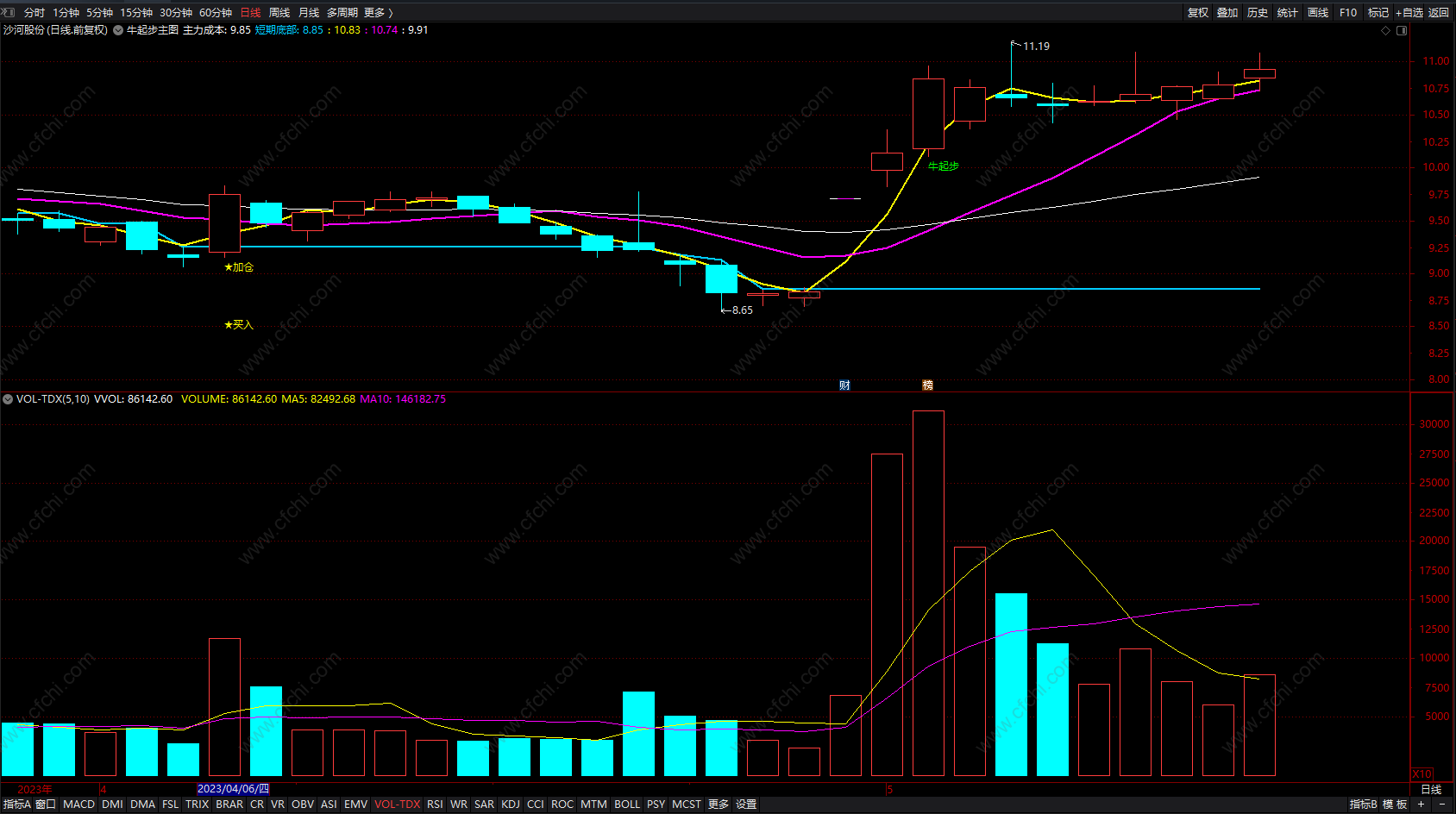Click the 统计 statistics button
The height and width of the screenshot is (814, 1456).
tap(1288, 13)
